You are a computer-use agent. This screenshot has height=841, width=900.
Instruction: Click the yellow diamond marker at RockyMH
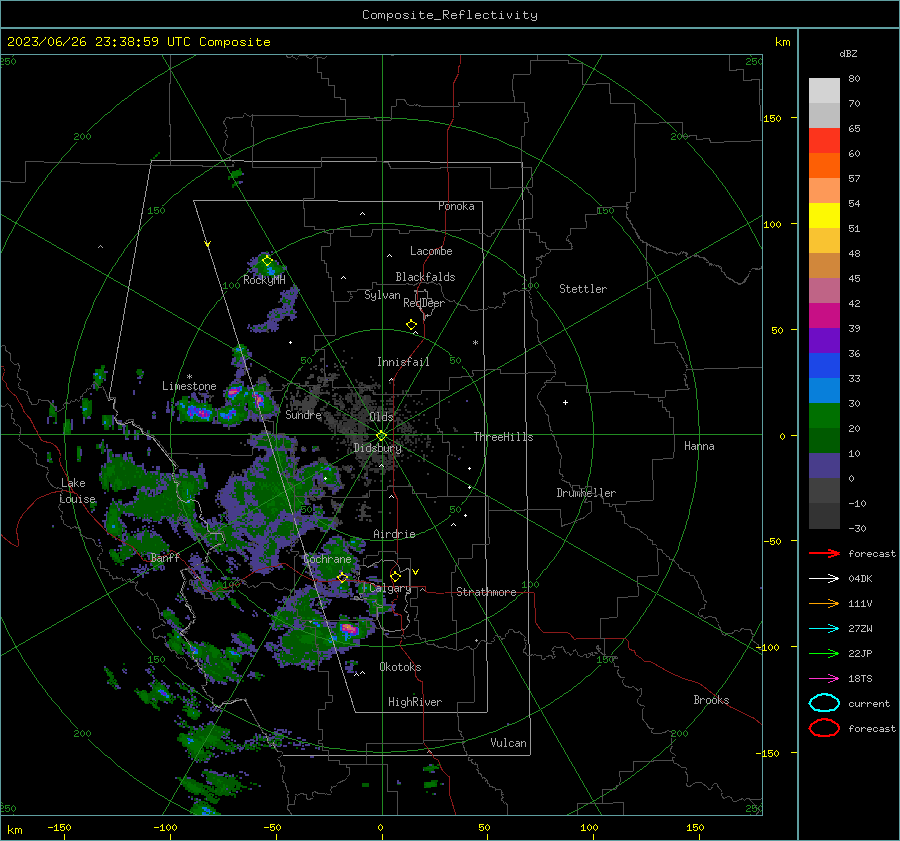(x=267, y=261)
